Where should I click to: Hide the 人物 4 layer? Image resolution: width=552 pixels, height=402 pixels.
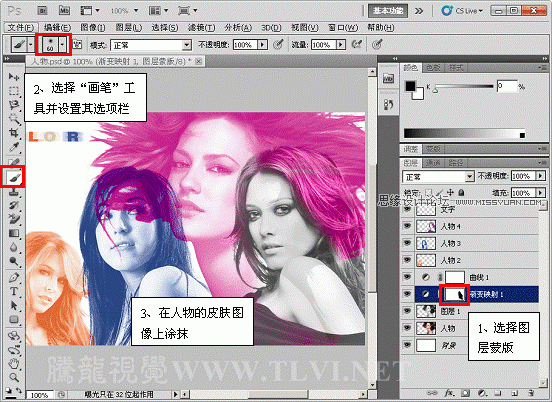[x=407, y=226]
